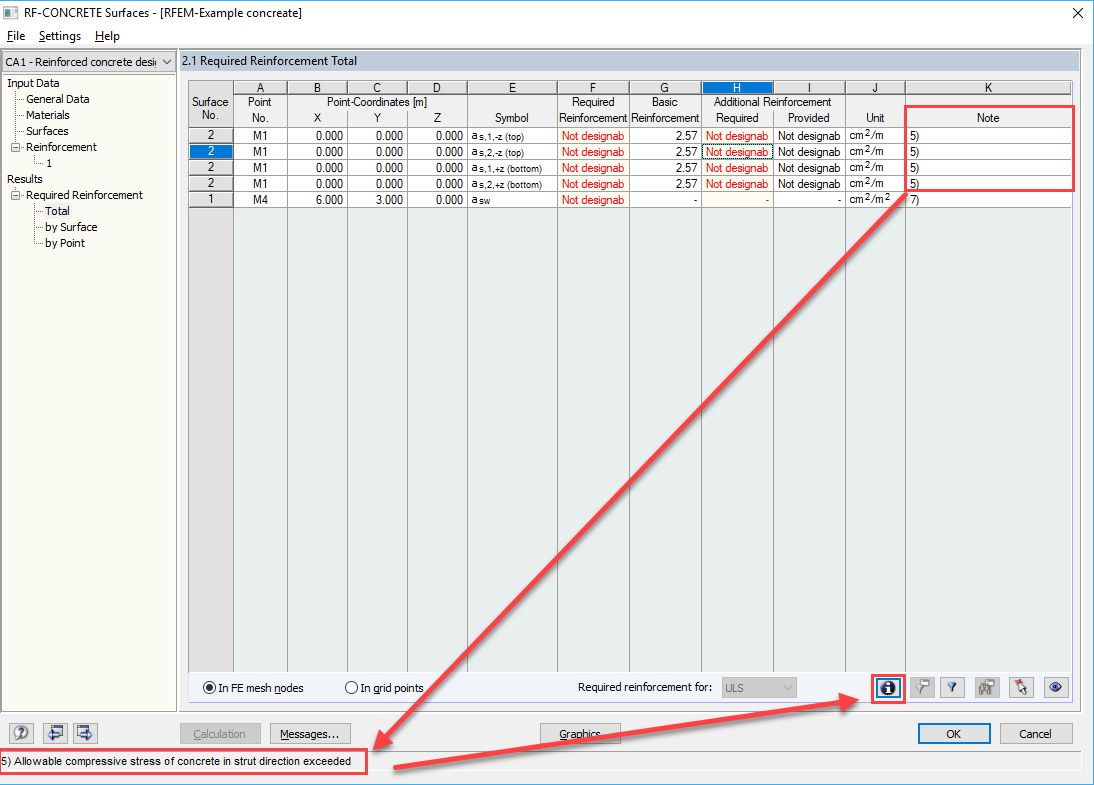The height and width of the screenshot is (785, 1094).
Task: Select by Surface in the tree
Action: point(71,227)
